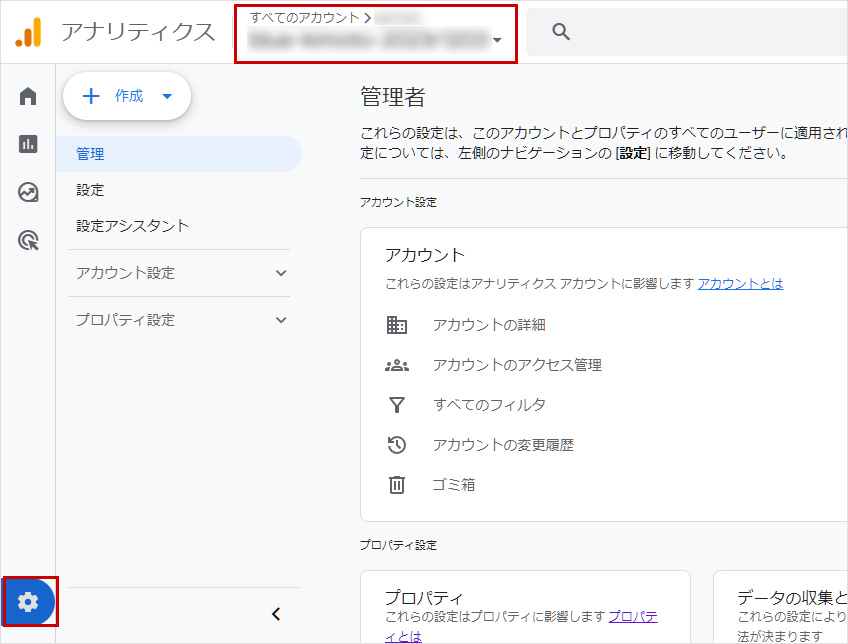Click the 作成 create button

(x=127, y=96)
